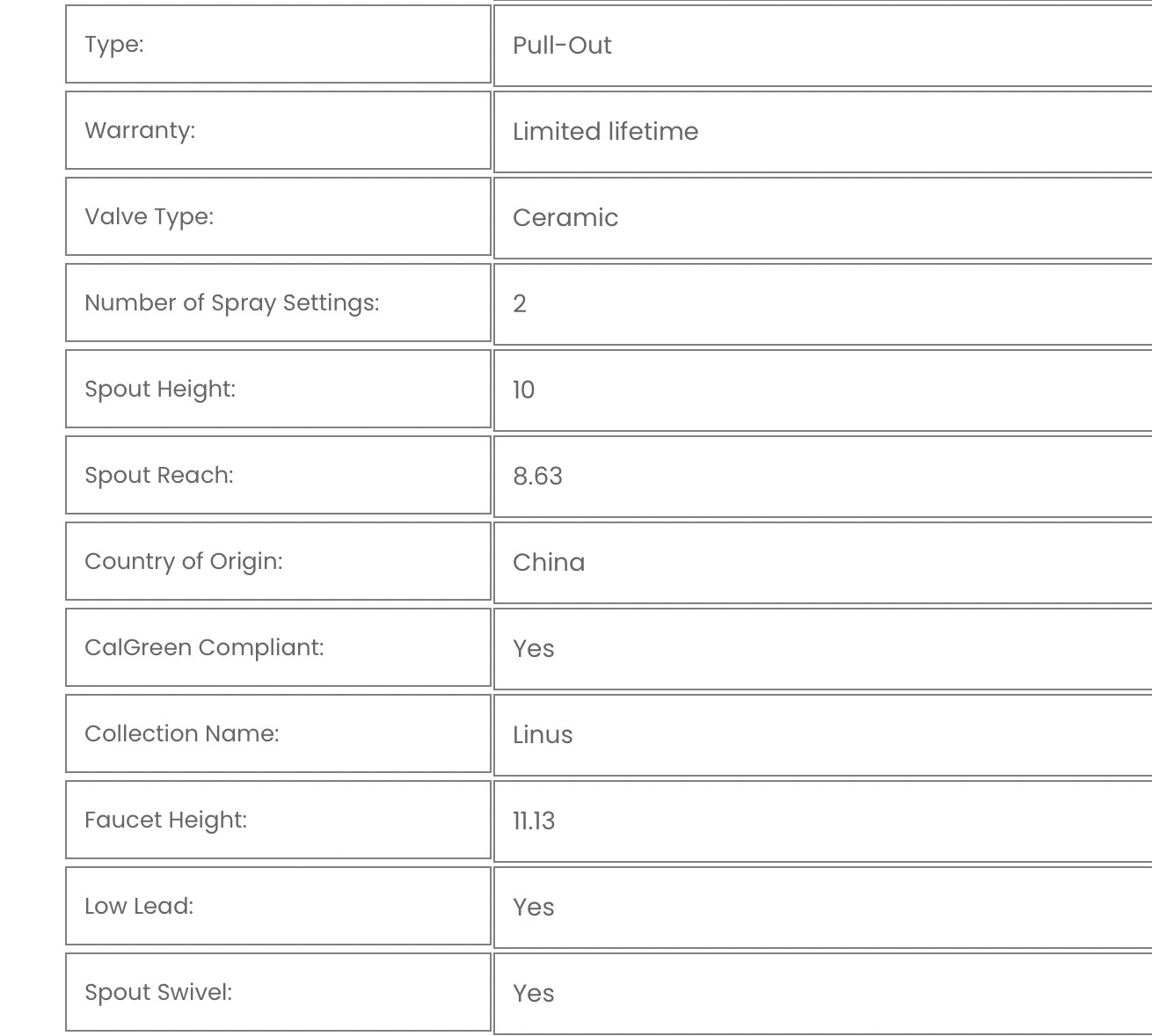The height and width of the screenshot is (1036, 1152).
Task: Click the "Spout Swivel:" label
Action: pyautogui.click(x=158, y=992)
